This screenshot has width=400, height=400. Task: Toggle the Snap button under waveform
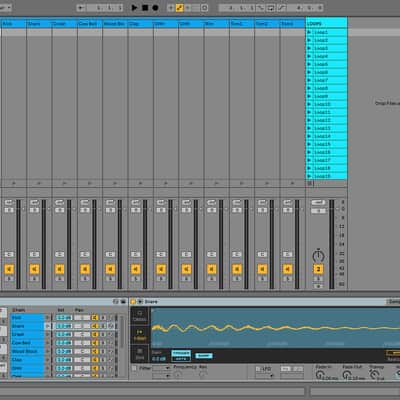(x=204, y=356)
